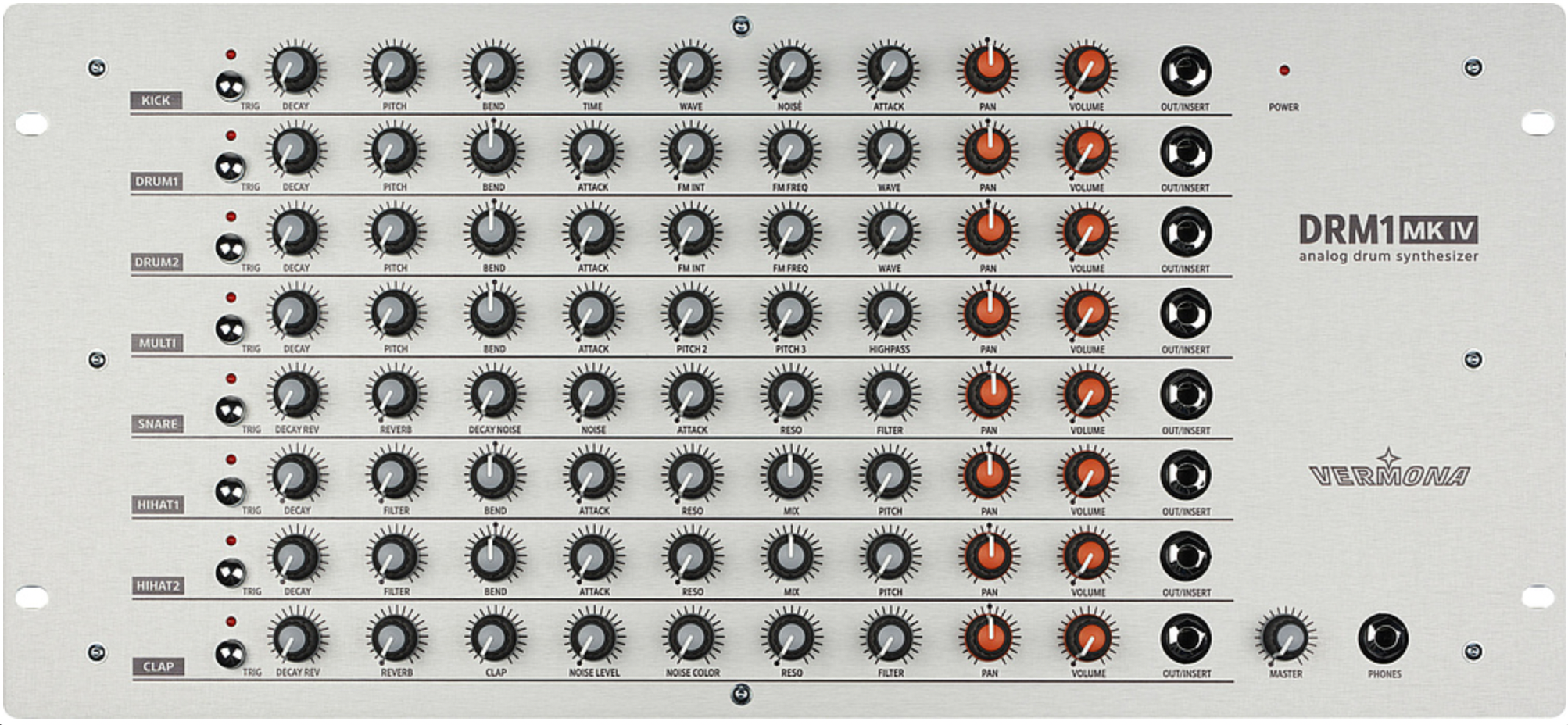Screen dimensions: 1568x725
Task: Click the POWER indicator LED
Action: pos(1284,71)
